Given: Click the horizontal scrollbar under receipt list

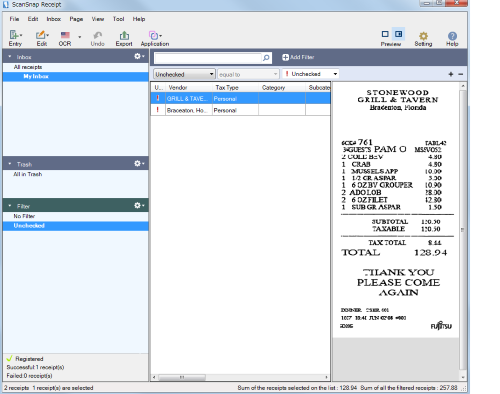Looking at the screenshot, I should point(240,377).
